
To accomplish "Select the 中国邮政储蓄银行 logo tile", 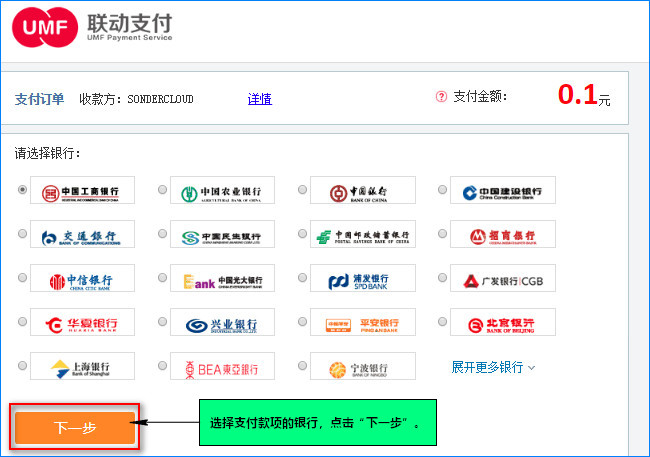I will click(x=363, y=234).
